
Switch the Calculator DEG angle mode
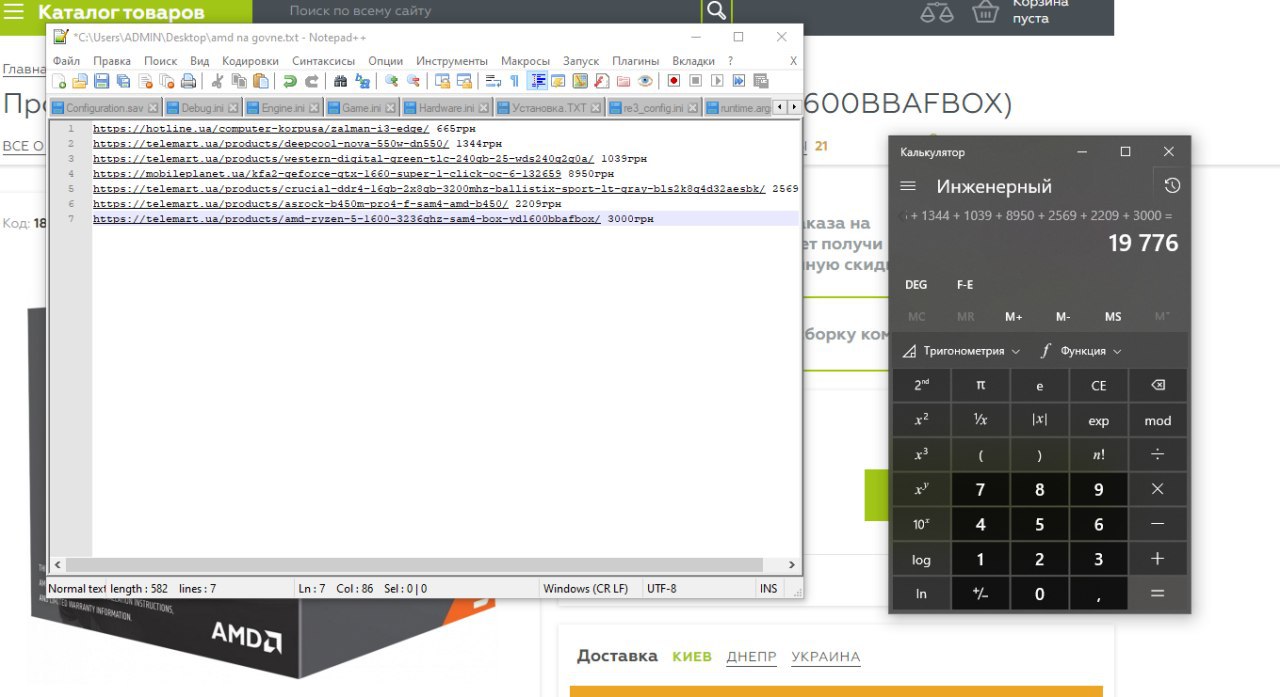coord(916,285)
